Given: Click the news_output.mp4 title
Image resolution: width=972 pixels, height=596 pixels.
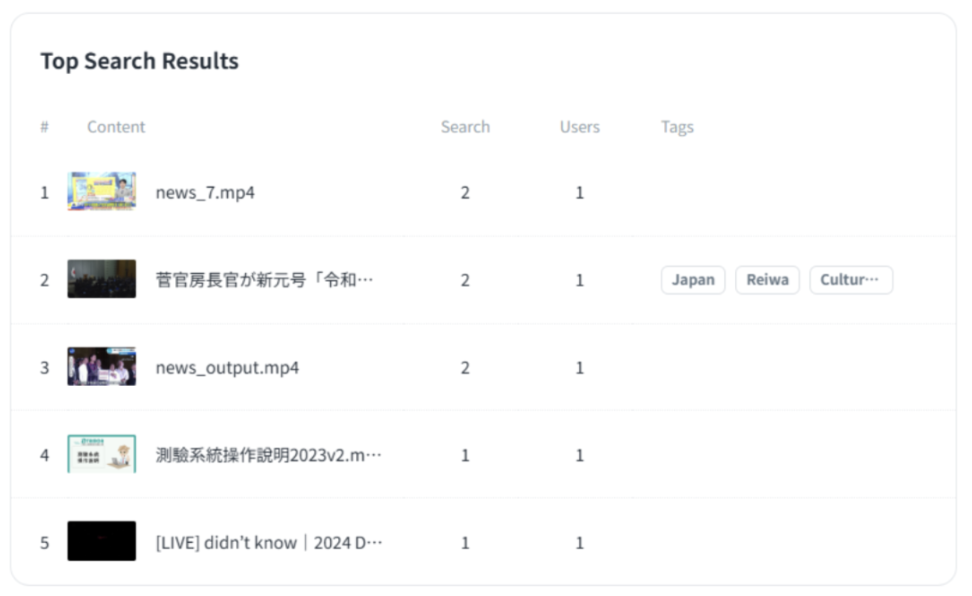Looking at the screenshot, I should pyautogui.click(x=227, y=367).
